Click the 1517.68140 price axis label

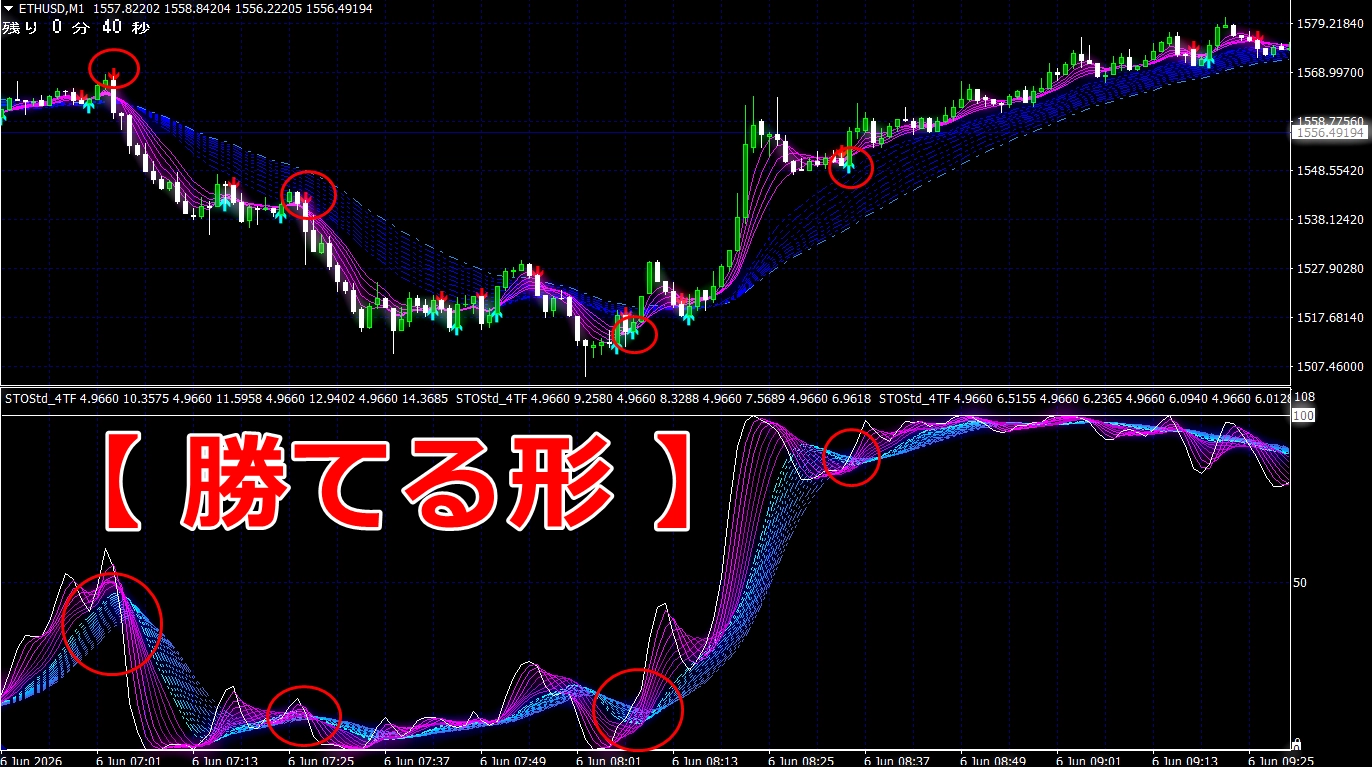tap(1331, 317)
